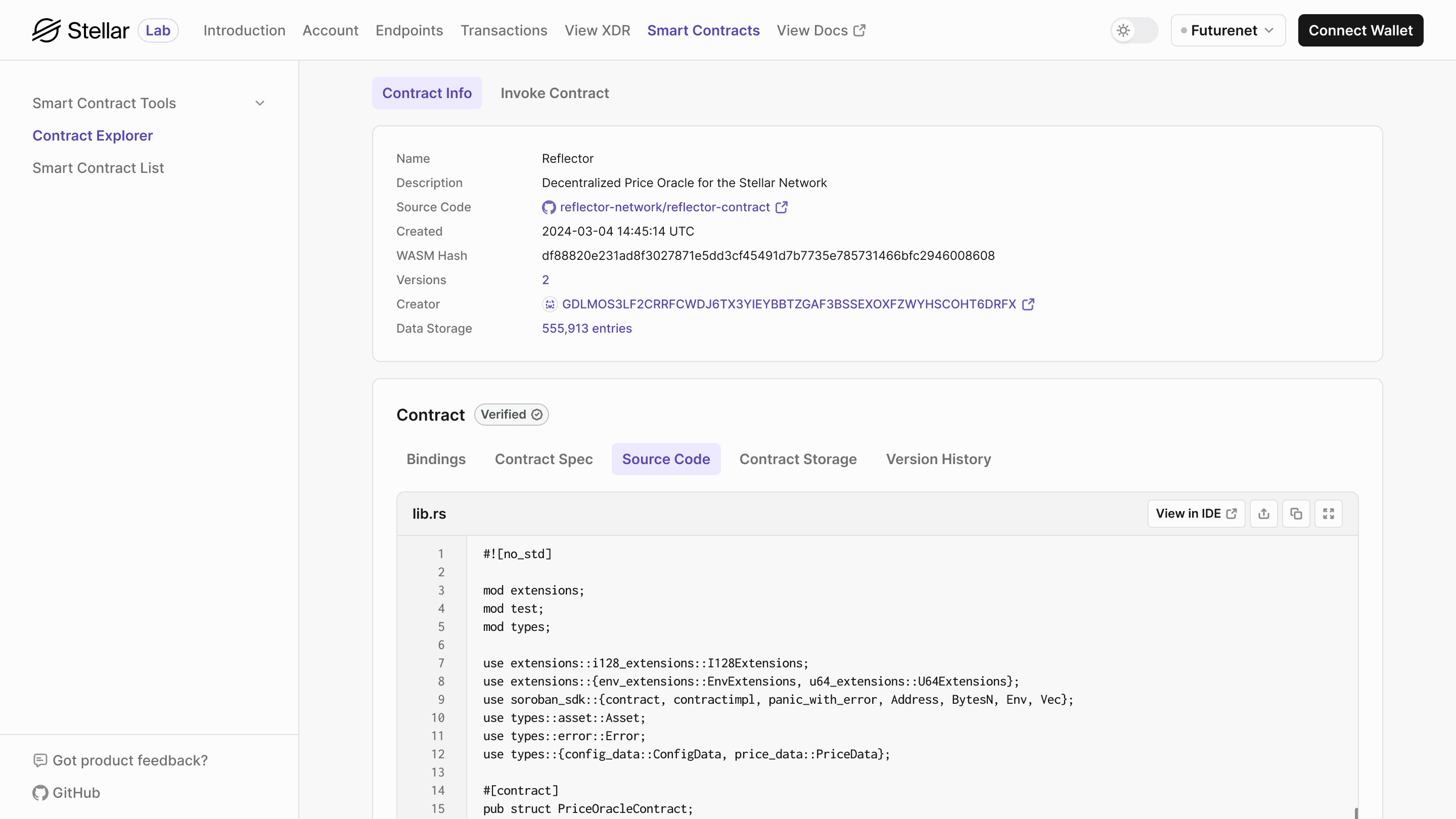Click the created date 2024-03-04 14:45:14 UTC
The height and width of the screenshot is (819, 1456).
coord(618,231)
